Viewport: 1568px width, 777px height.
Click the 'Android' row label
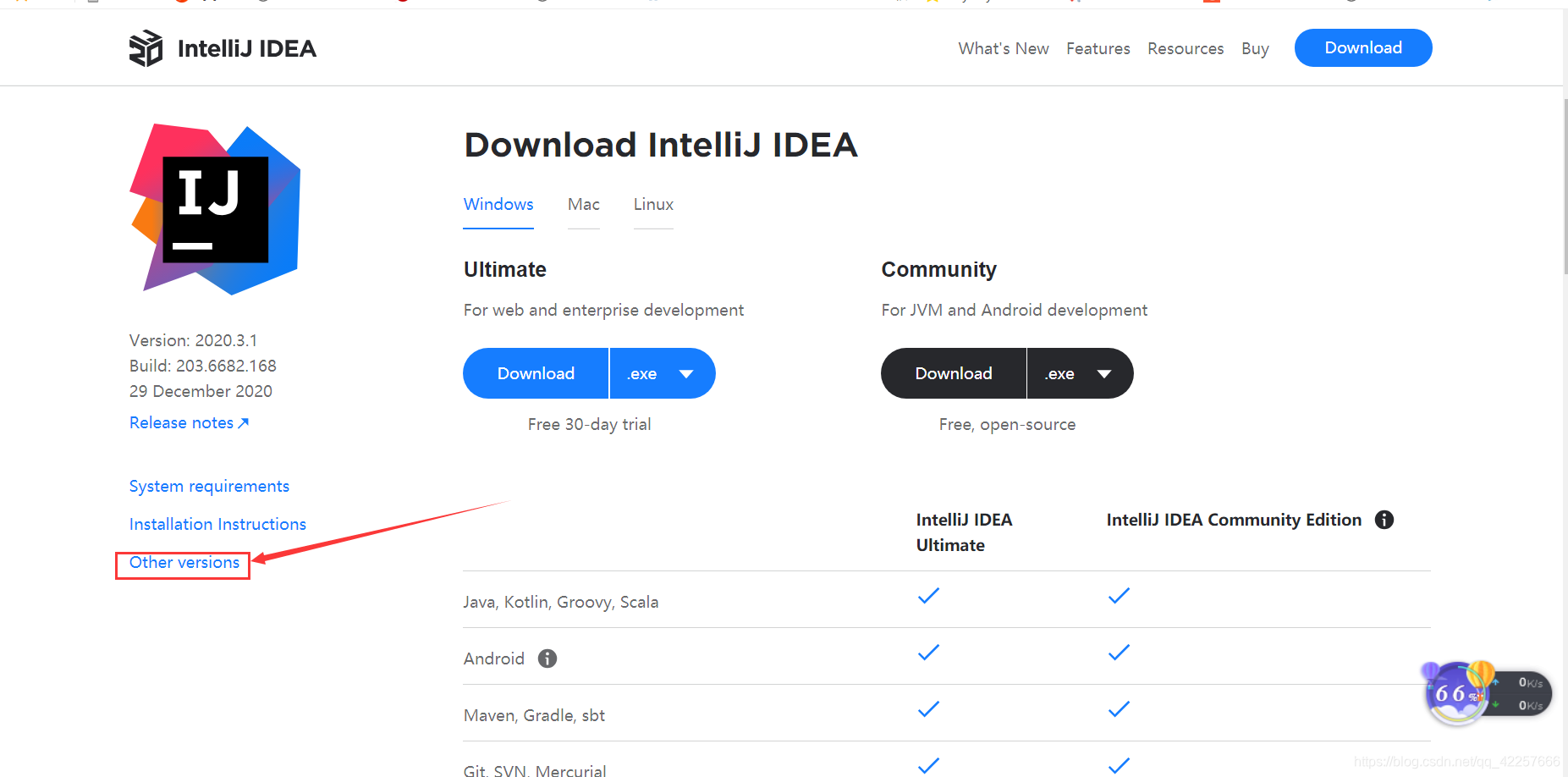tap(494, 659)
